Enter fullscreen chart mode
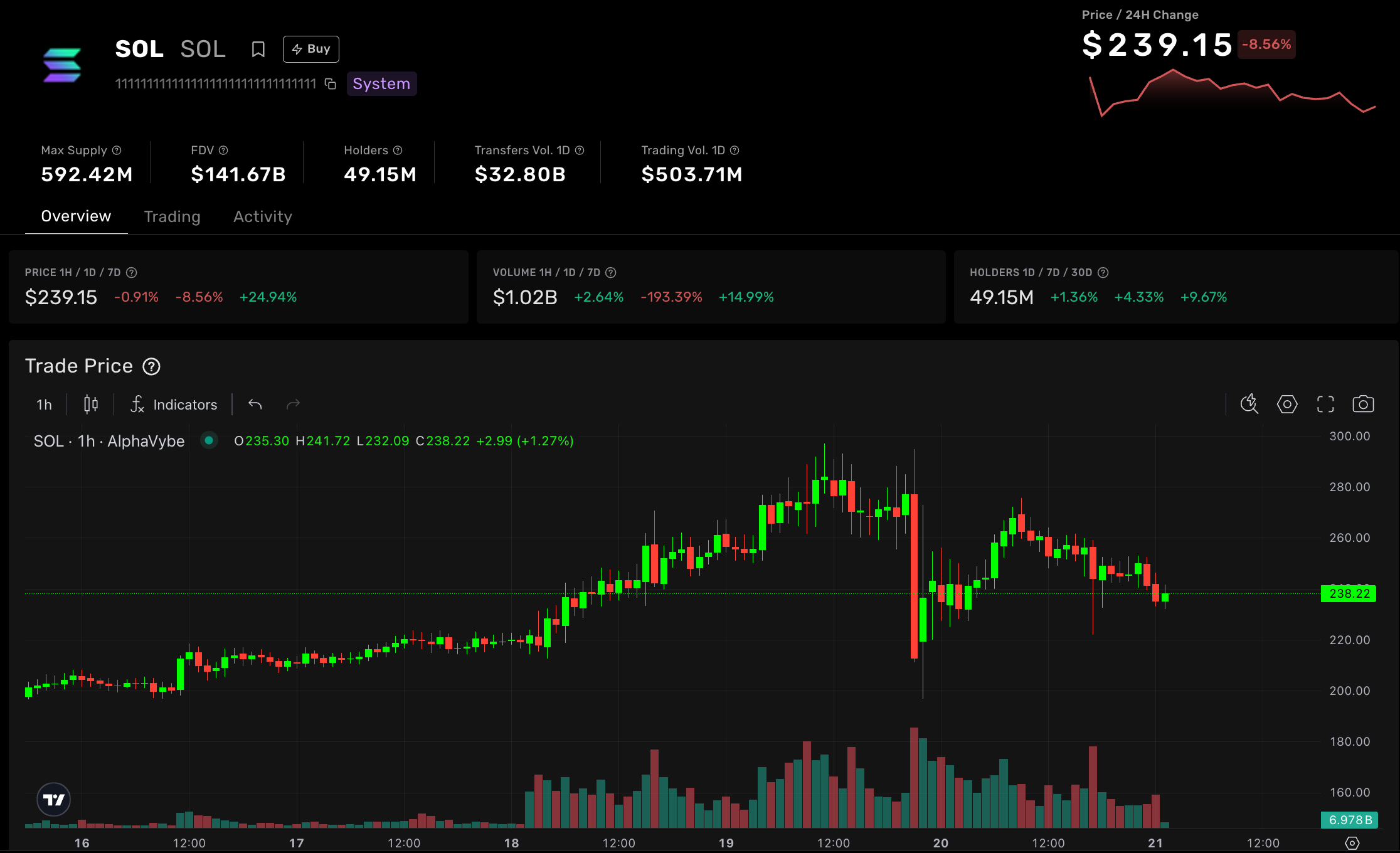The height and width of the screenshot is (853, 1400). tap(1325, 404)
